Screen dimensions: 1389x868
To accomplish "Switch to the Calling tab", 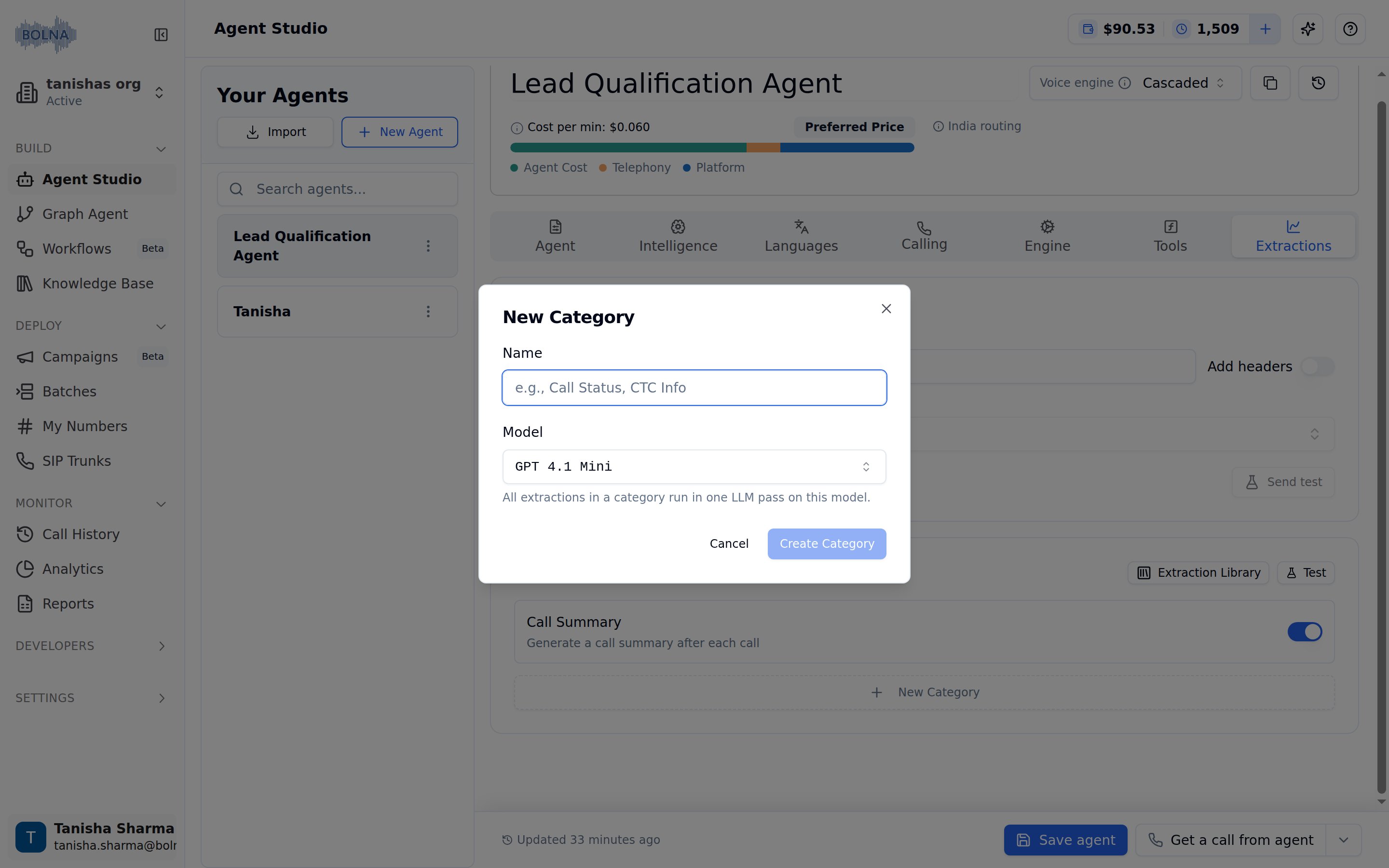I will coord(924,236).
